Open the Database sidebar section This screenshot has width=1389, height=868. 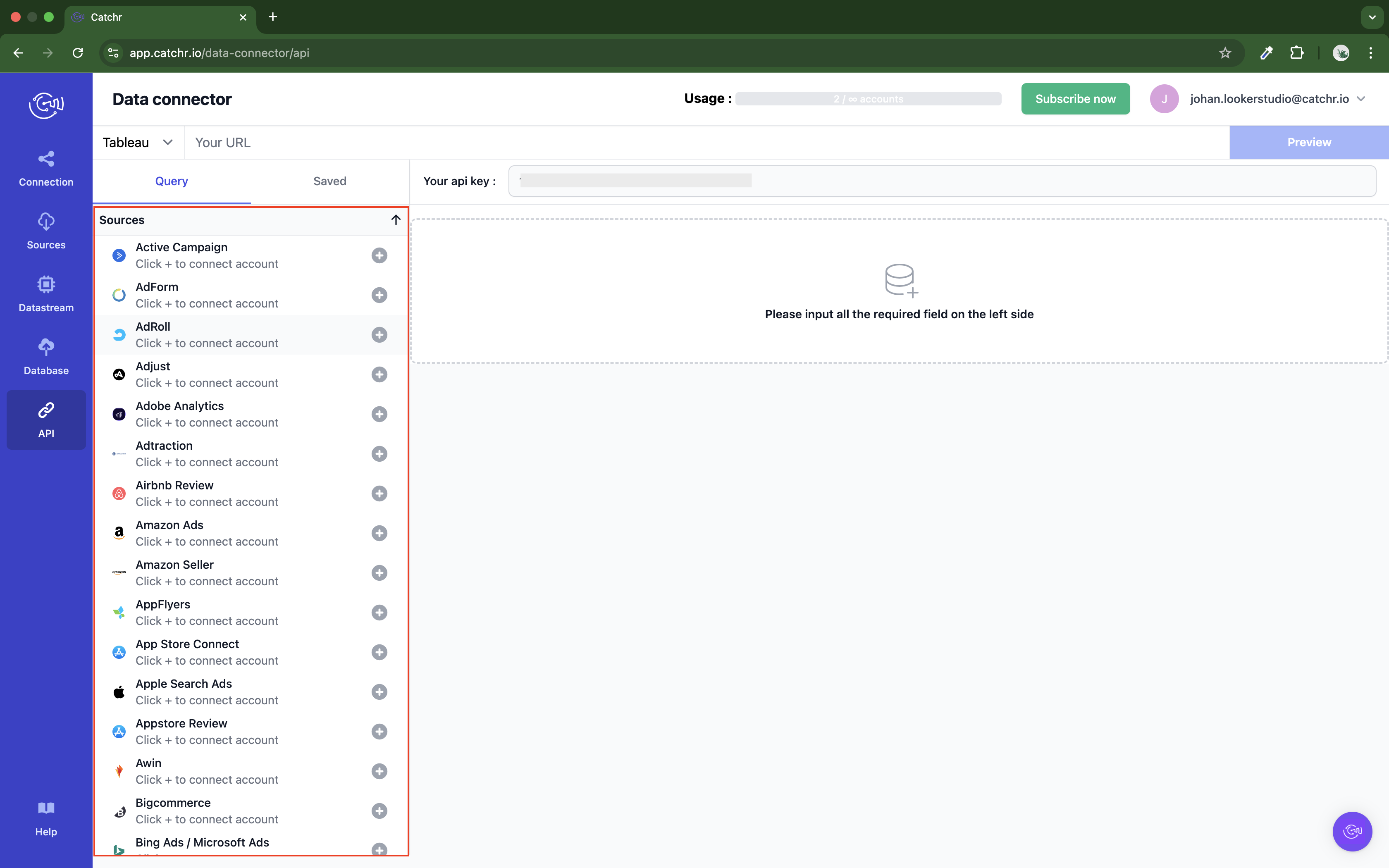pyautogui.click(x=46, y=357)
